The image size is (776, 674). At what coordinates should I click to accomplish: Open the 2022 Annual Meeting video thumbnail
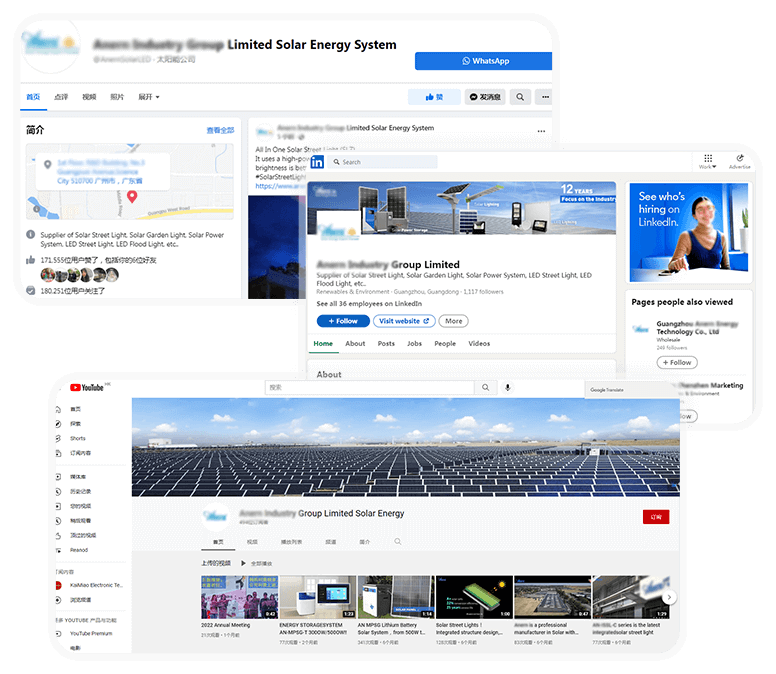[x=239, y=597]
